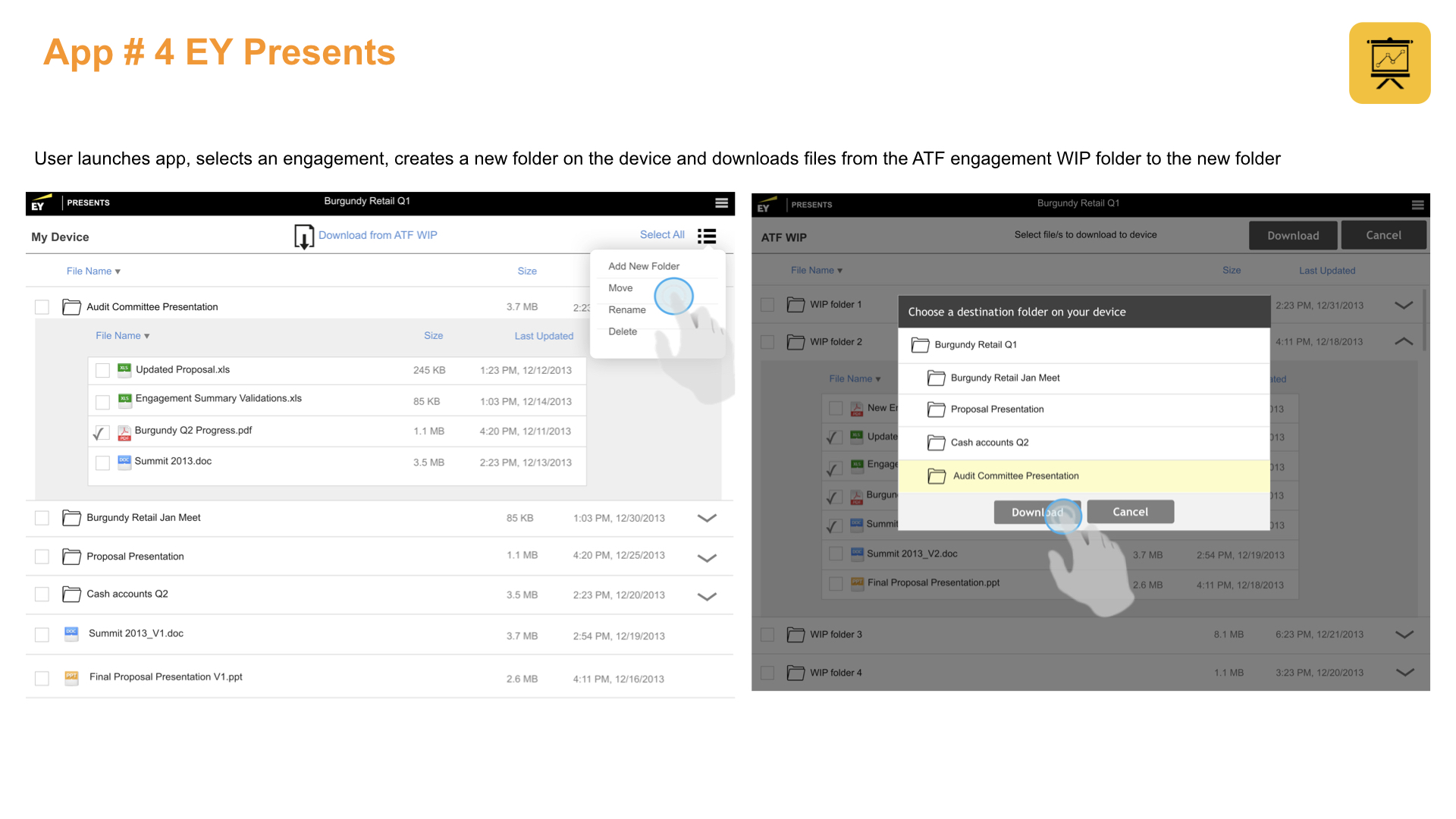Tick the Cash accounts Q2 folder checkbox
The image size is (1456, 819).
pyautogui.click(x=42, y=595)
